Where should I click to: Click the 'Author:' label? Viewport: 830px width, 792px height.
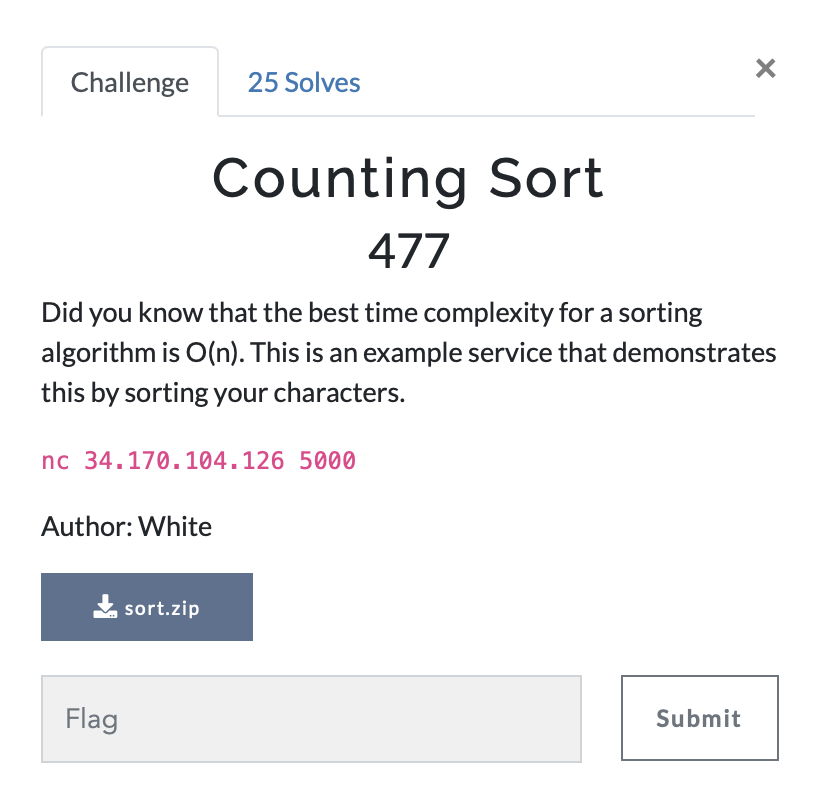pos(87,526)
